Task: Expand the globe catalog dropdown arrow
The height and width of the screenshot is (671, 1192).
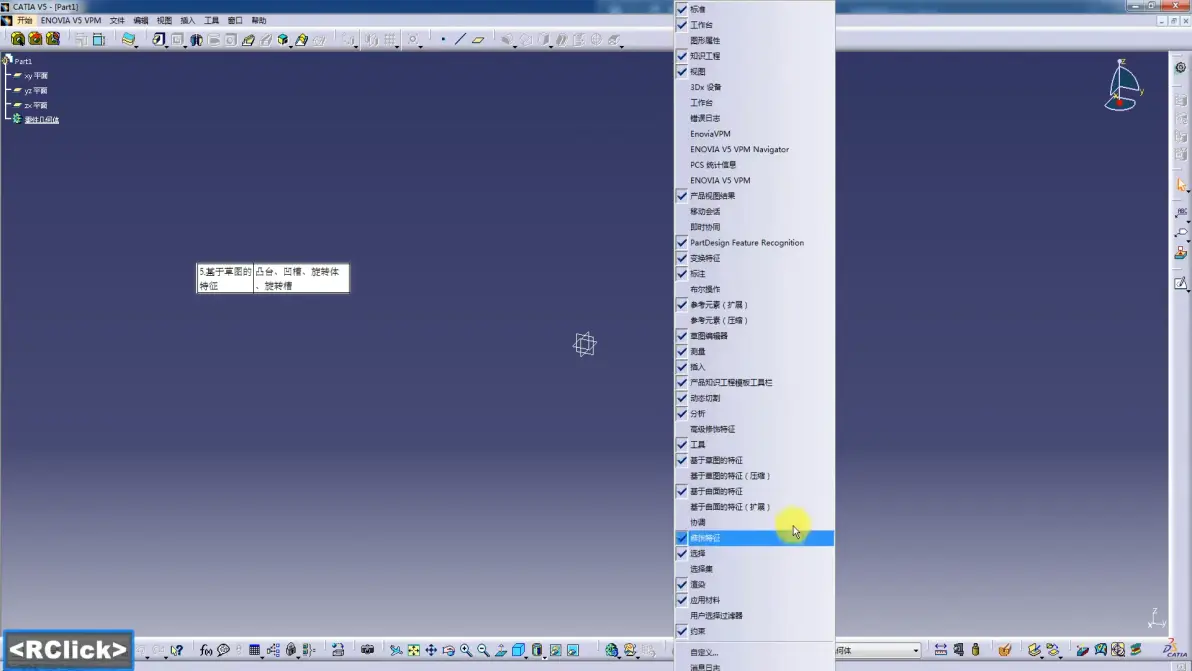Action: (620, 656)
